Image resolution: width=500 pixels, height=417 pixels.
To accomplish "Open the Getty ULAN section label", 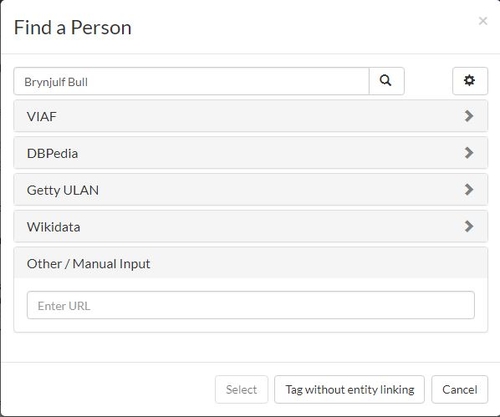I will pos(63,190).
